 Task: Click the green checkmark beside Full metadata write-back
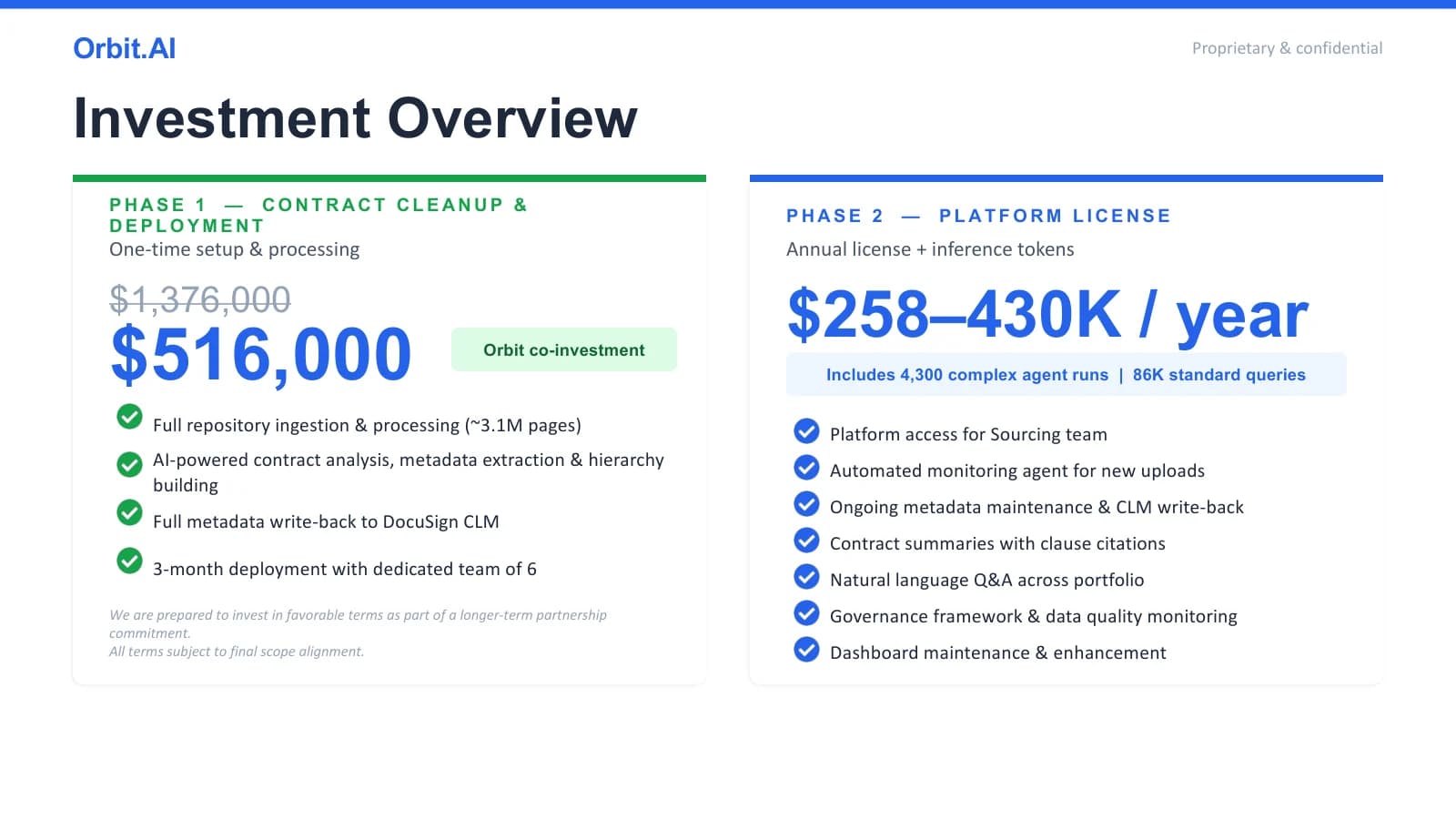[130, 512]
